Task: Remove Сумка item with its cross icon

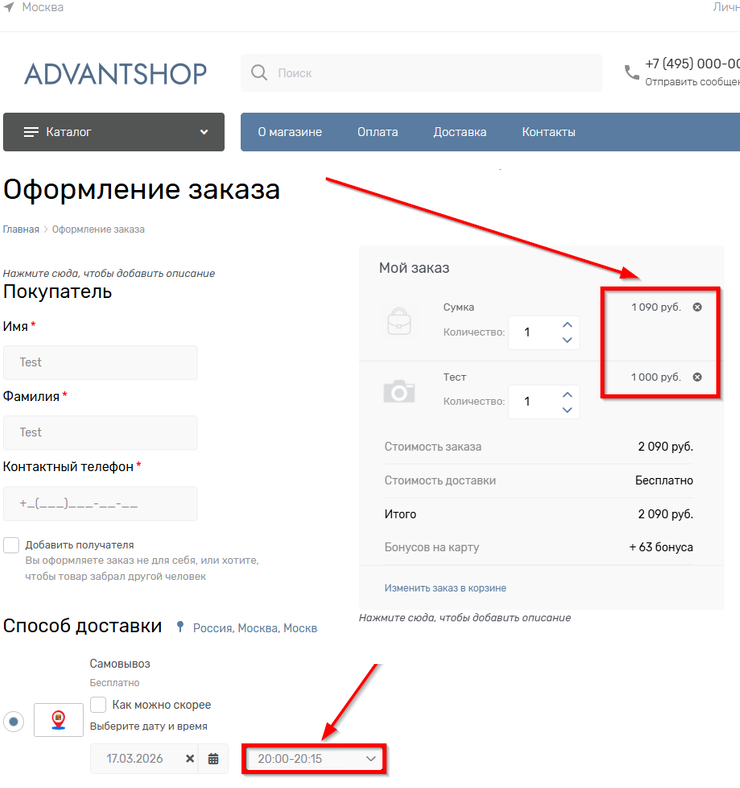Action: click(x=697, y=307)
